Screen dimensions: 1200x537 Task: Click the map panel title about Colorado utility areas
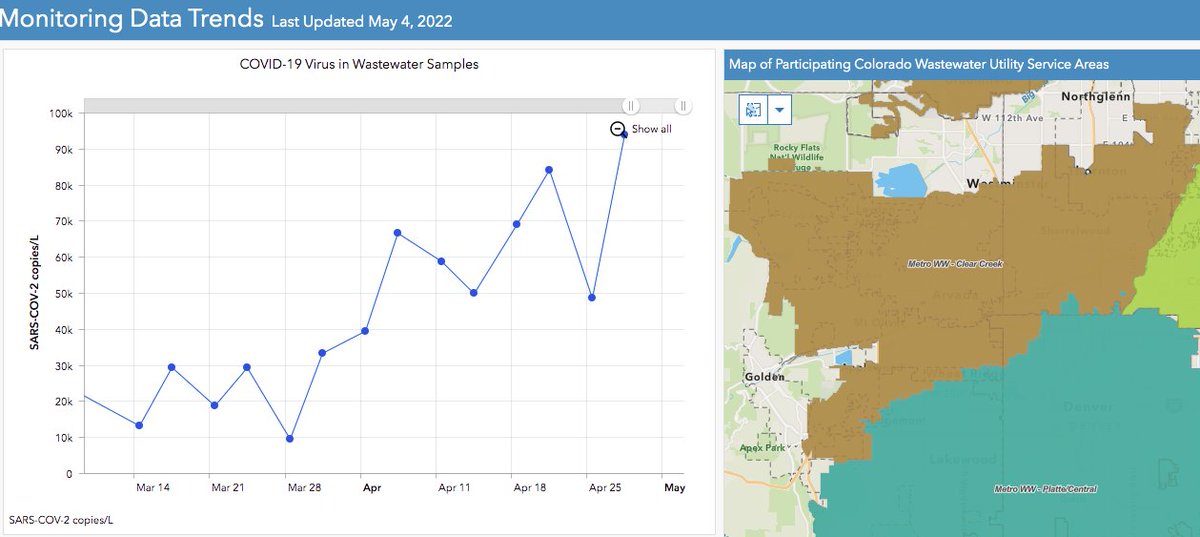(919, 64)
